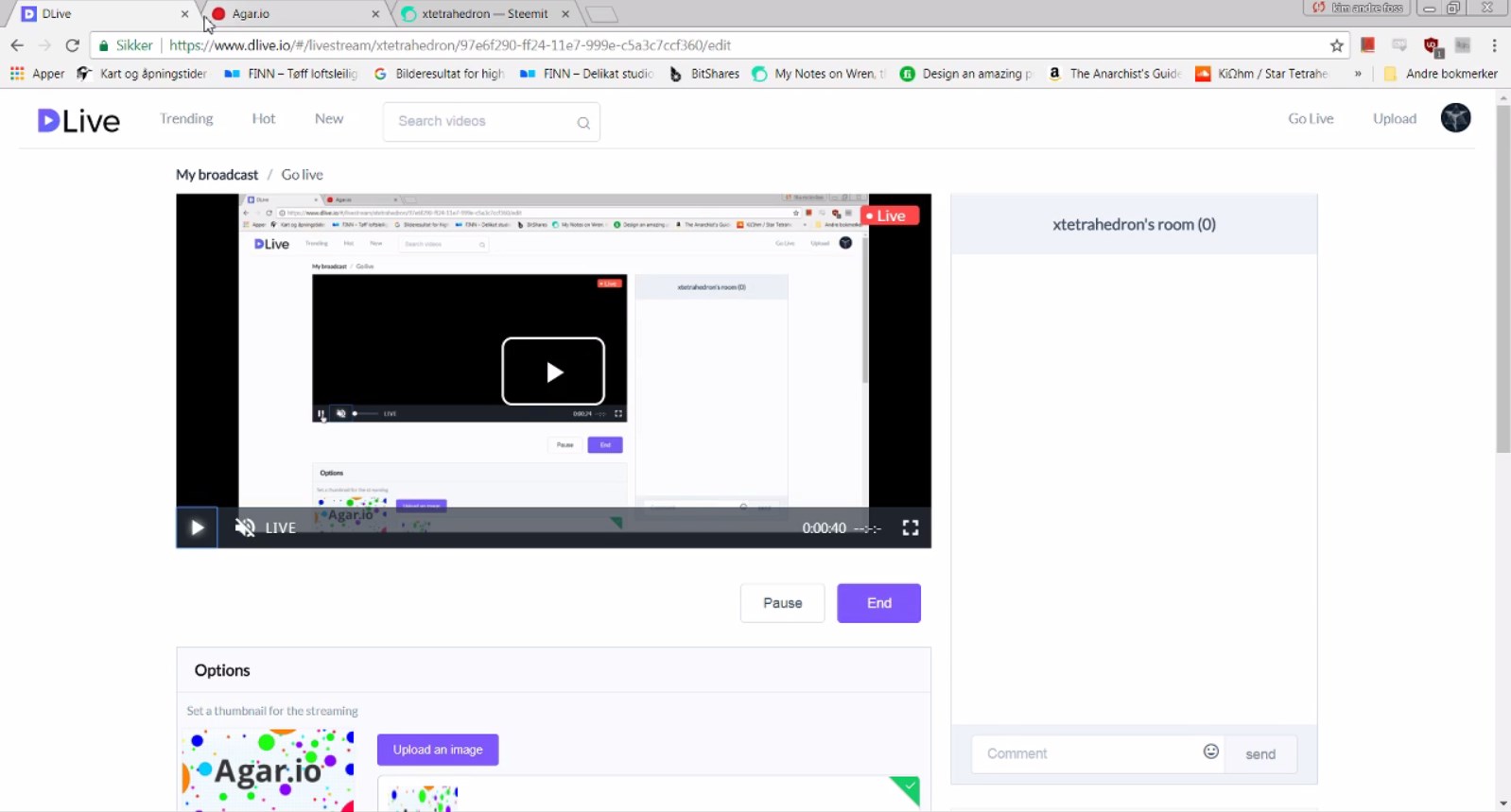Switch to the xtetrahedron — Steemit tab
1511x812 pixels.
tap(486, 13)
